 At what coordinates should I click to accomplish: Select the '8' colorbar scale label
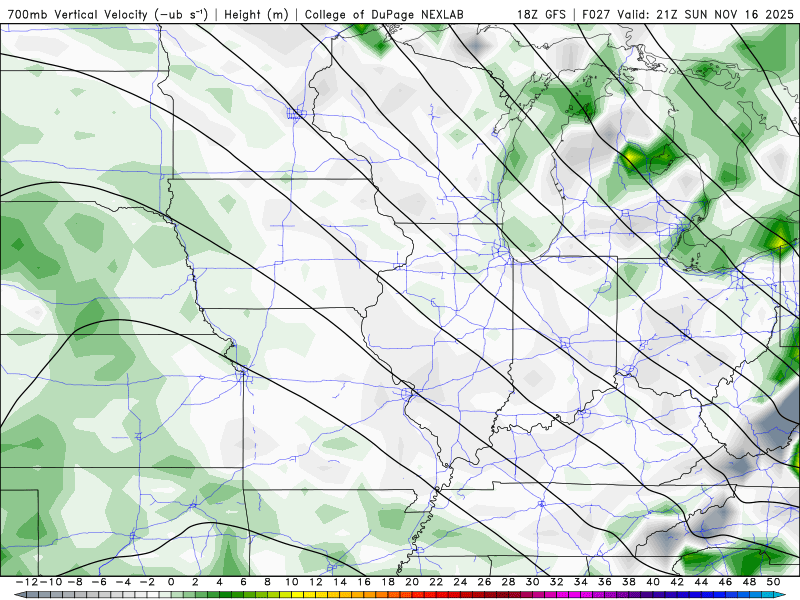pyautogui.click(x=267, y=582)
